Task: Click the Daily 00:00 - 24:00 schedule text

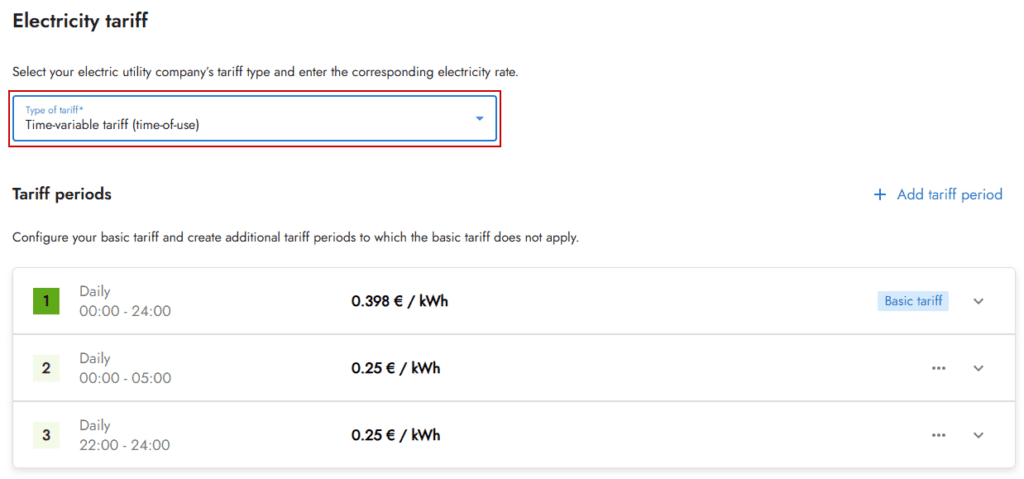Action: (x=125, y=301)
